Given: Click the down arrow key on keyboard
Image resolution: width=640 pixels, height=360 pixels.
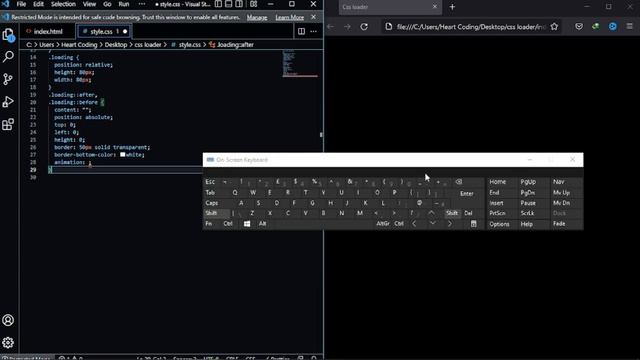Looking at the screenshot, I should pyautogui.click(x=433, y=224).
